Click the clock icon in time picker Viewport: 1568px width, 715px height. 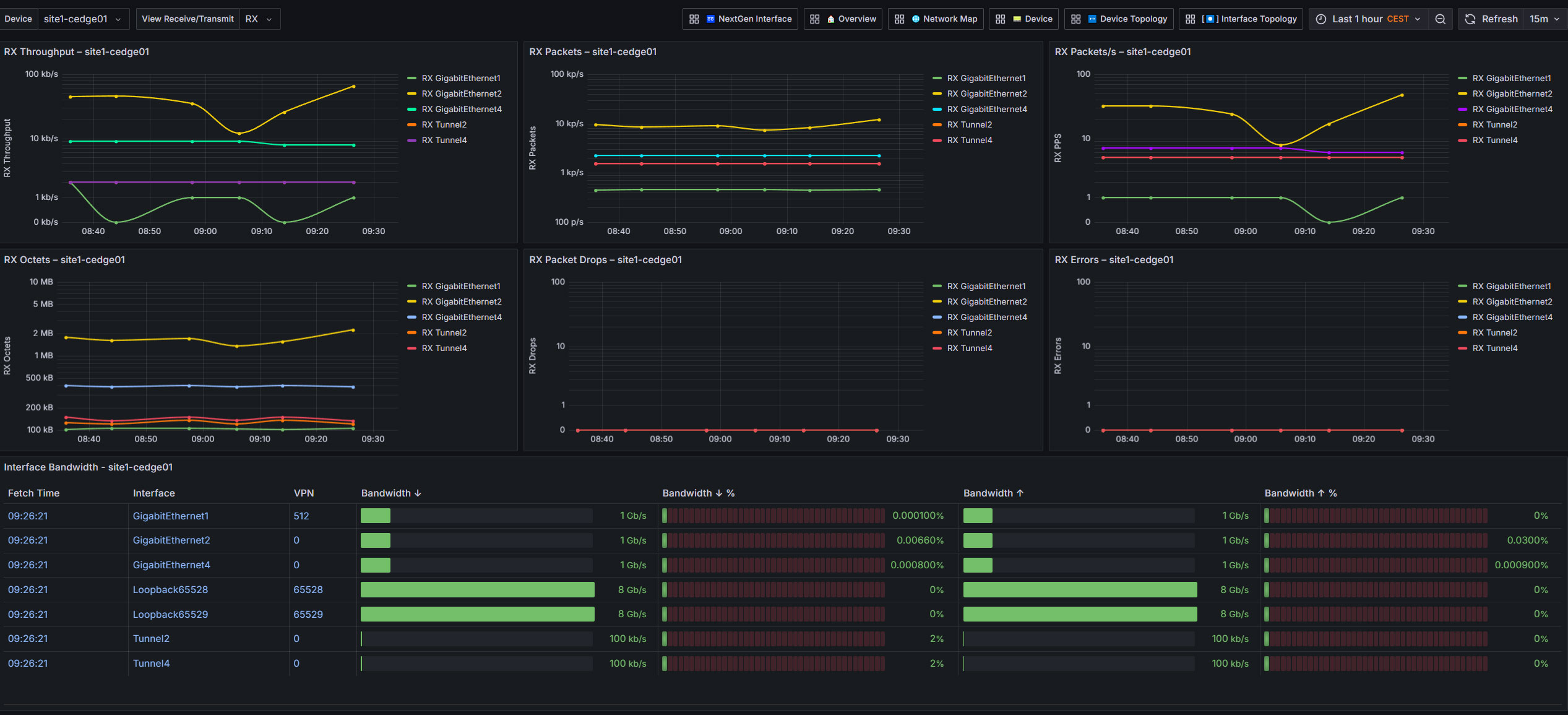click(1321, 19)
